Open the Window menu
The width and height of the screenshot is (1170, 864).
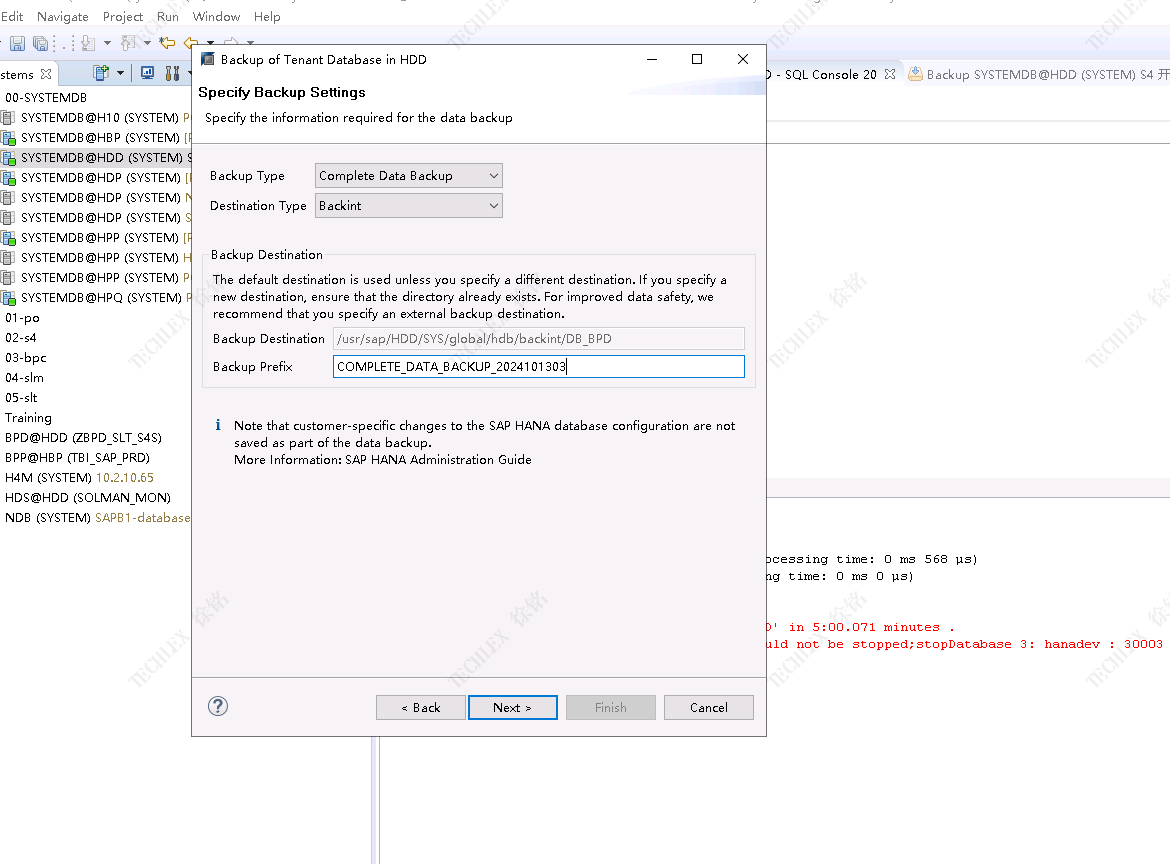216,17
